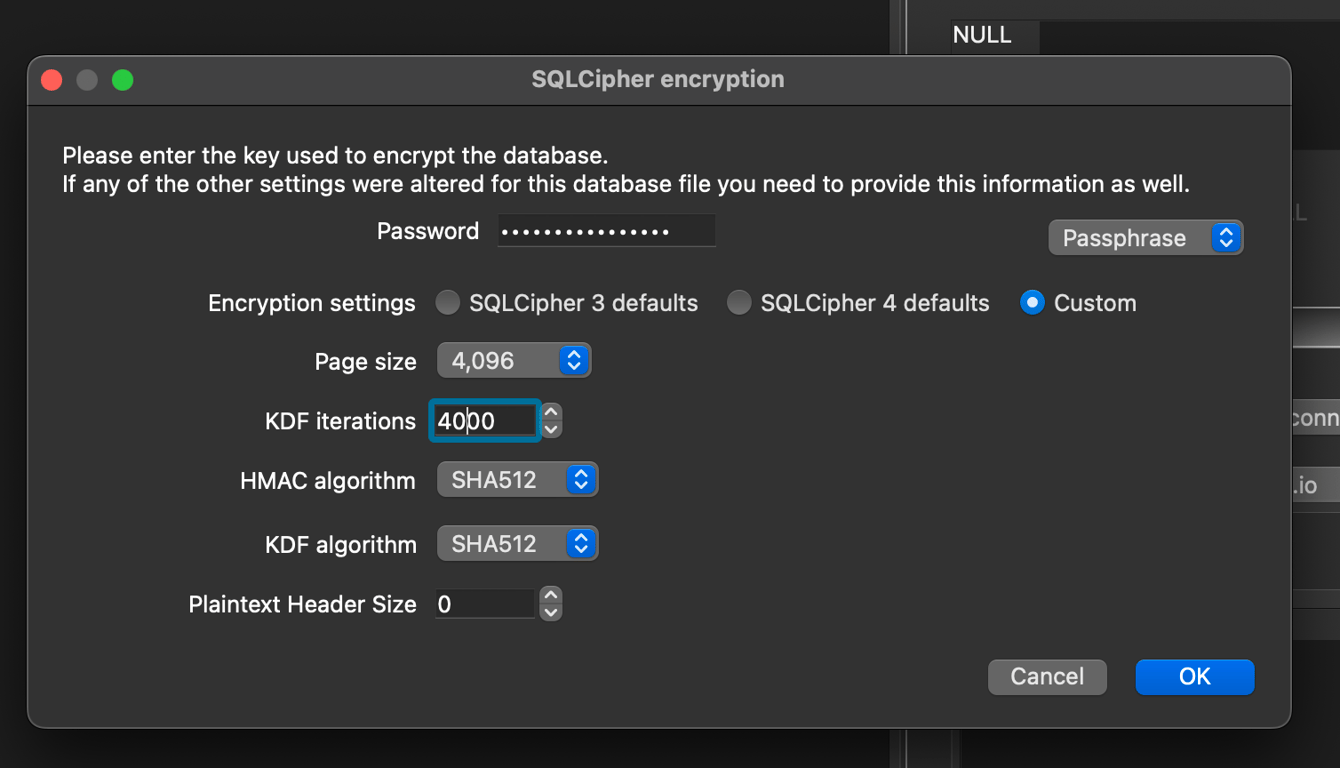Decrease KDF iterations with down arrow
Image resolution: width=1340 pixels, height=768 pixels.
(551, 430)
